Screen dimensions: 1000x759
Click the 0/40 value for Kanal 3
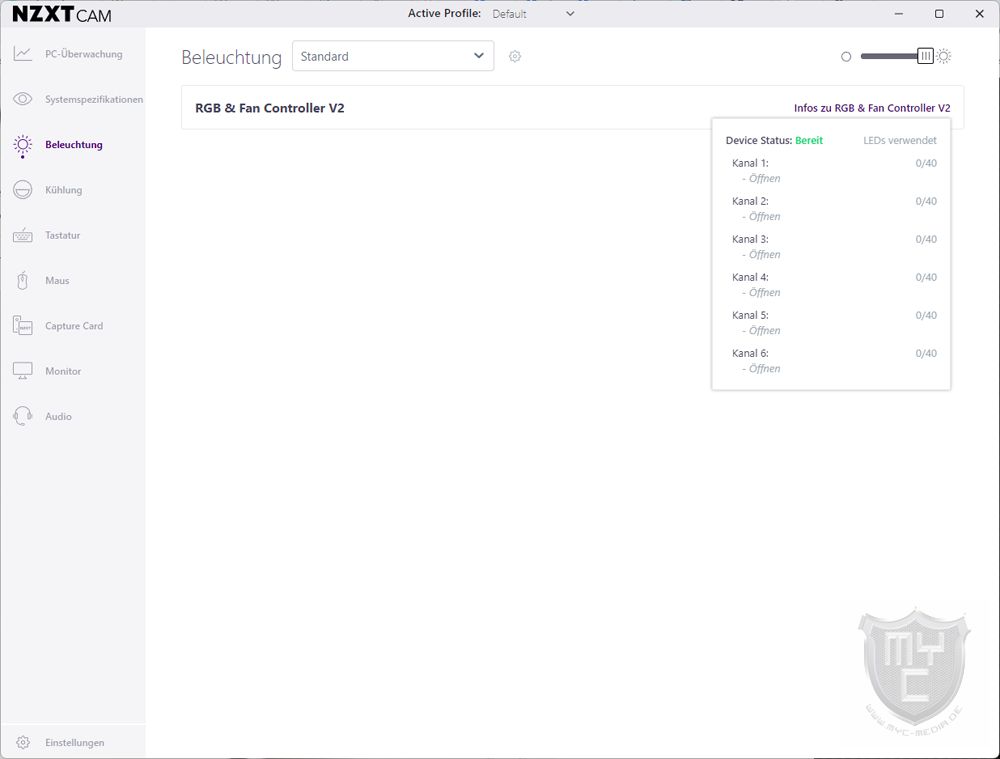pos(926,239)
